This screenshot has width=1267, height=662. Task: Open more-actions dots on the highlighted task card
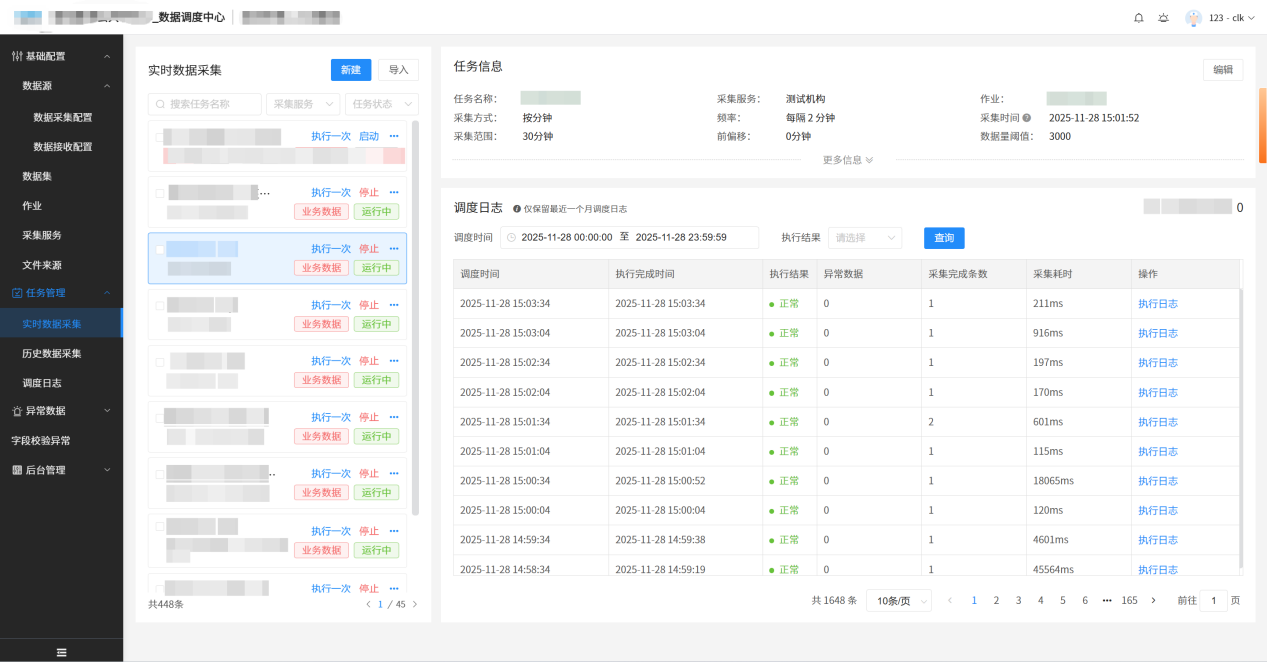coord(394,249)
